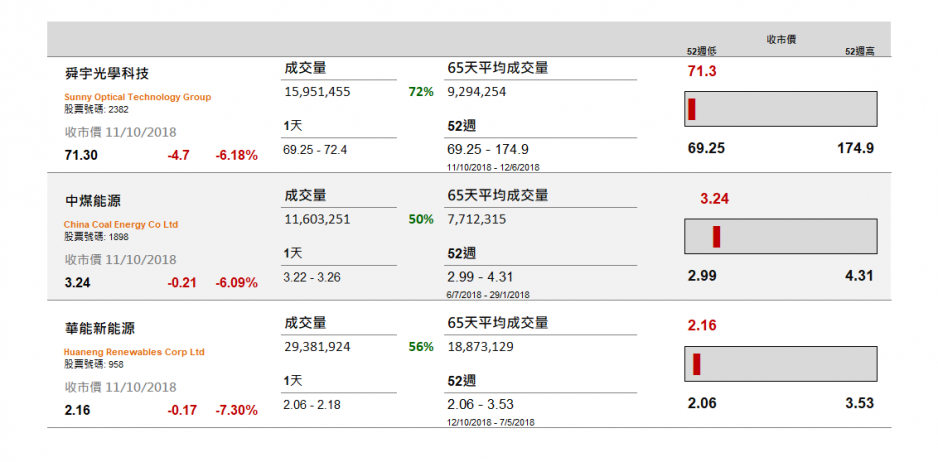Click red marker in Huaneng range bar
Image resolution: width=938 pixels, height=462 pixels.
coord(696,364)
